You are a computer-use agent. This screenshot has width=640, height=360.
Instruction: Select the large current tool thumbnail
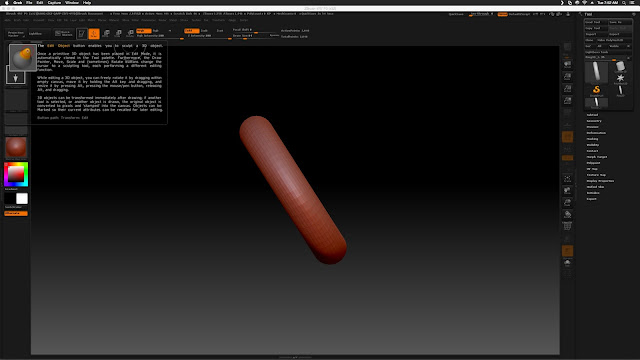point(596,72)
